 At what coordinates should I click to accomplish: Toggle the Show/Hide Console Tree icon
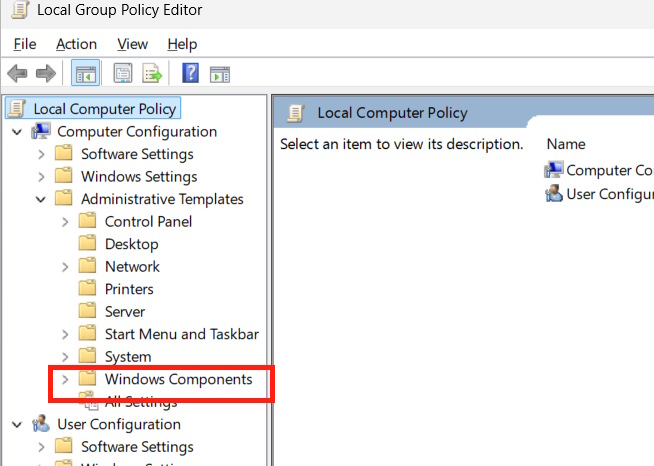(86, 74)
